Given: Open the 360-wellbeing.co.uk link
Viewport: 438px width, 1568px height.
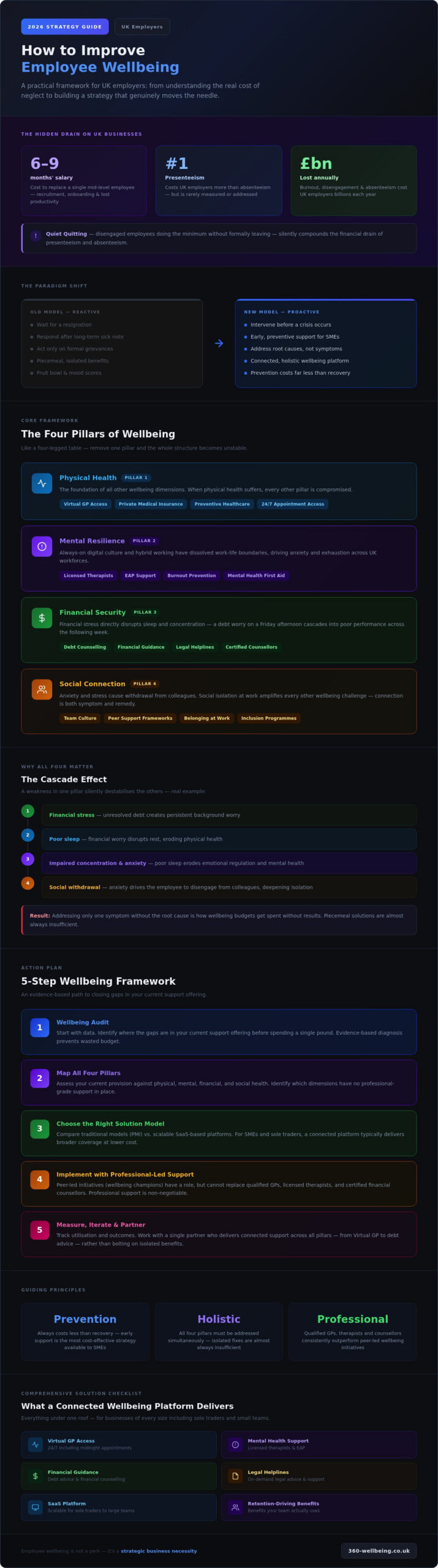Looking at the screenshot, I should pyautogui.click(x=379, y=1551).
